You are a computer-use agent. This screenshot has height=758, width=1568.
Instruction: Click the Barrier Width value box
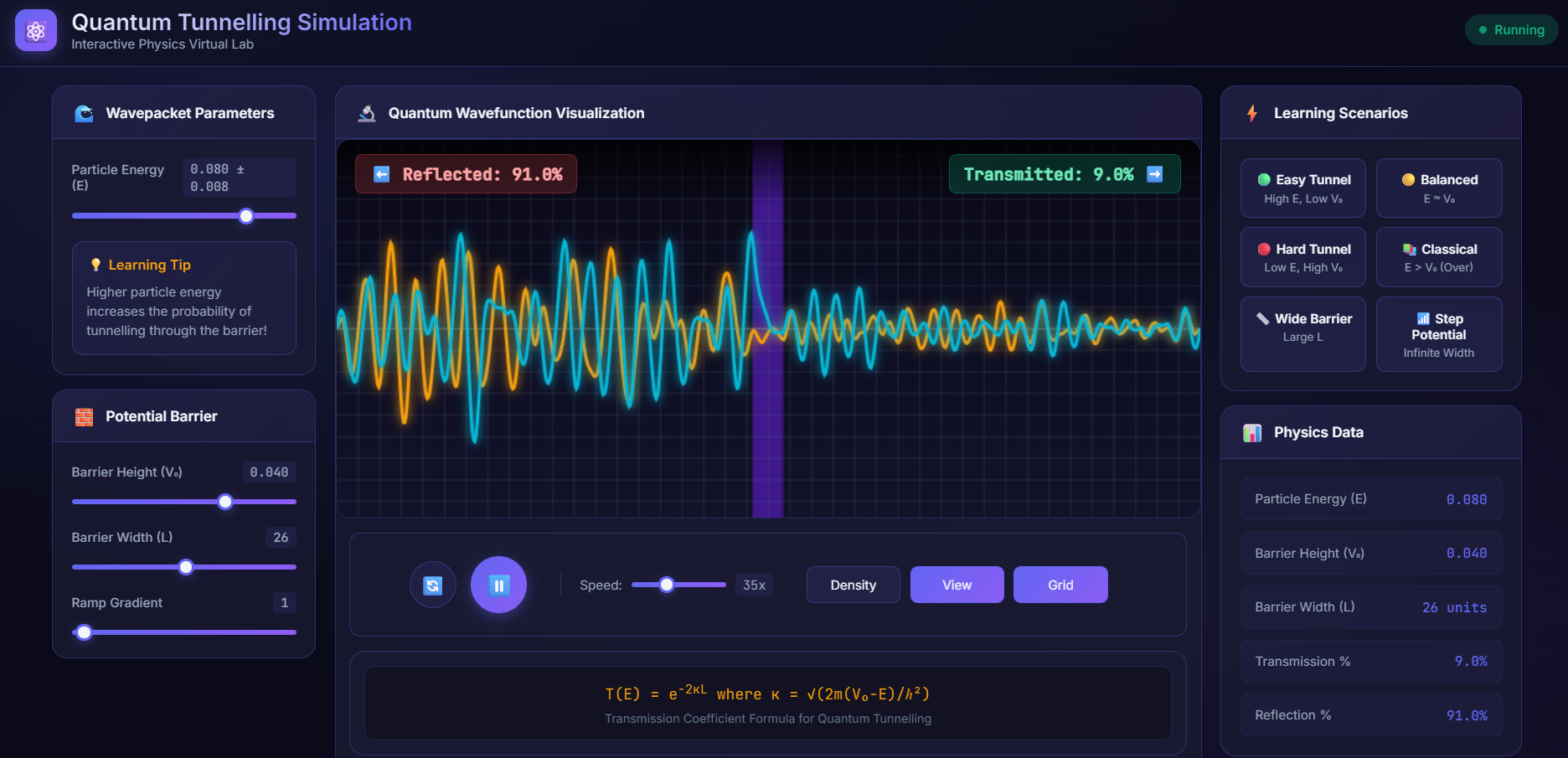(x=281, y=538)
